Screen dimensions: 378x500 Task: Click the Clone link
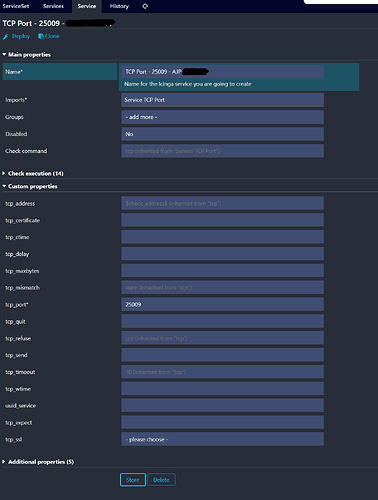(52, 36)
